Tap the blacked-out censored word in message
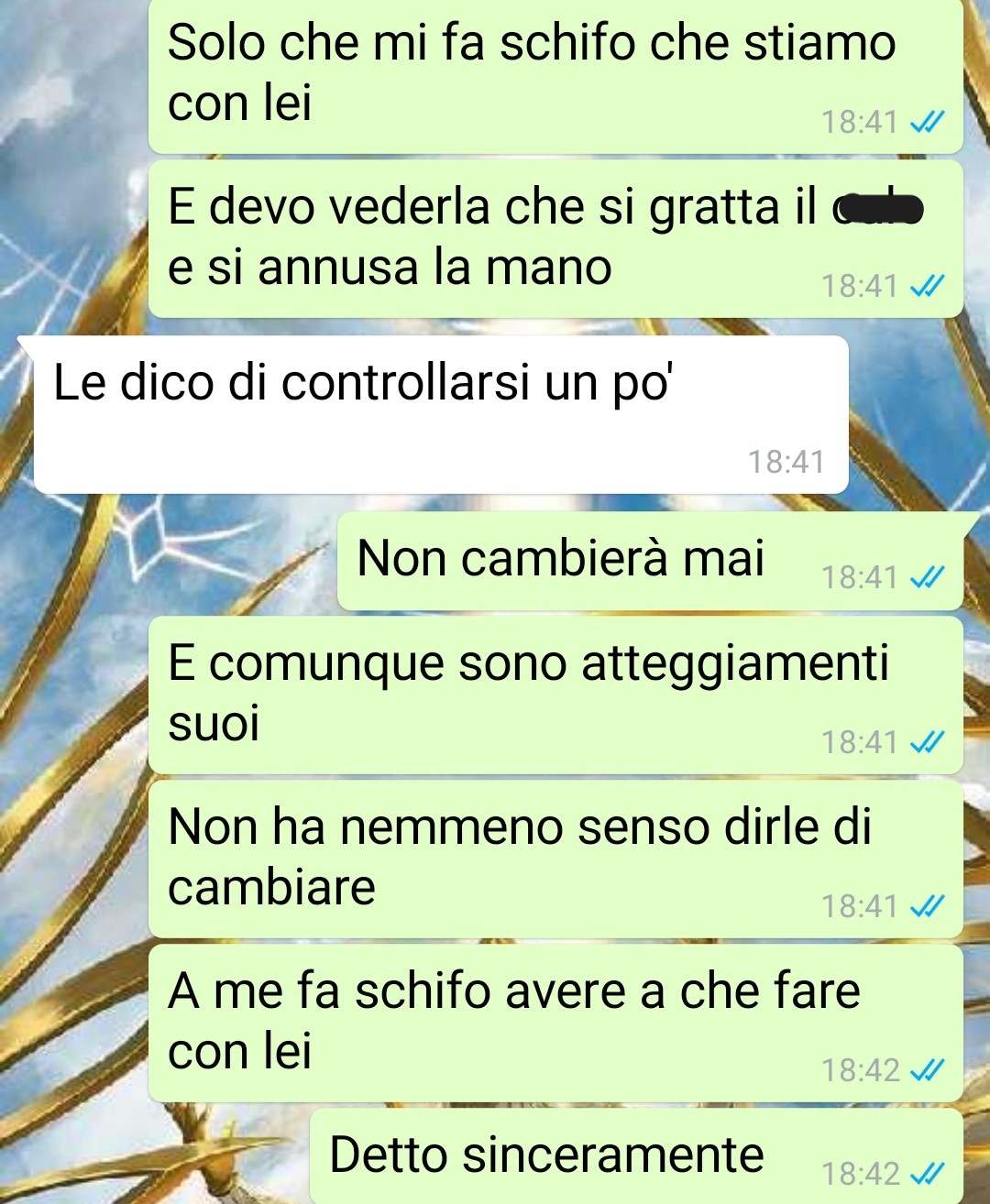 [x=877, y=209]
